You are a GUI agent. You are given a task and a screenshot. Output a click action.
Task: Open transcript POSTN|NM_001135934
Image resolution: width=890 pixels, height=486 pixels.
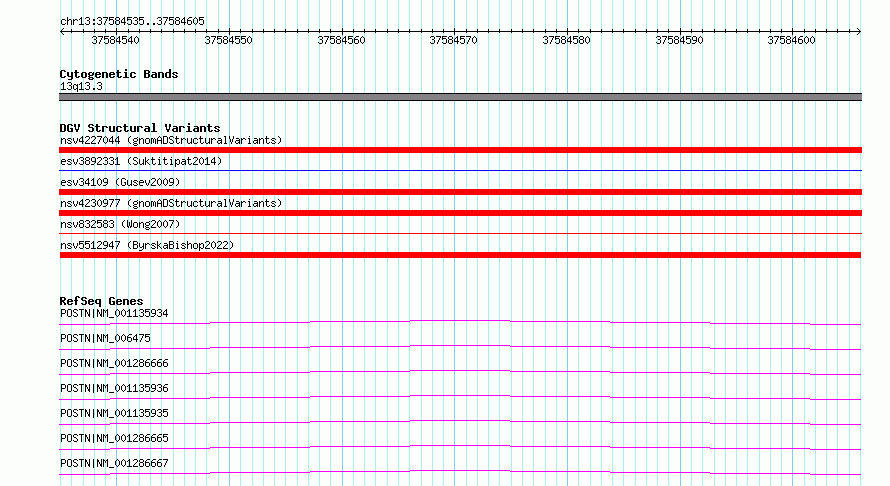point(114,313)
